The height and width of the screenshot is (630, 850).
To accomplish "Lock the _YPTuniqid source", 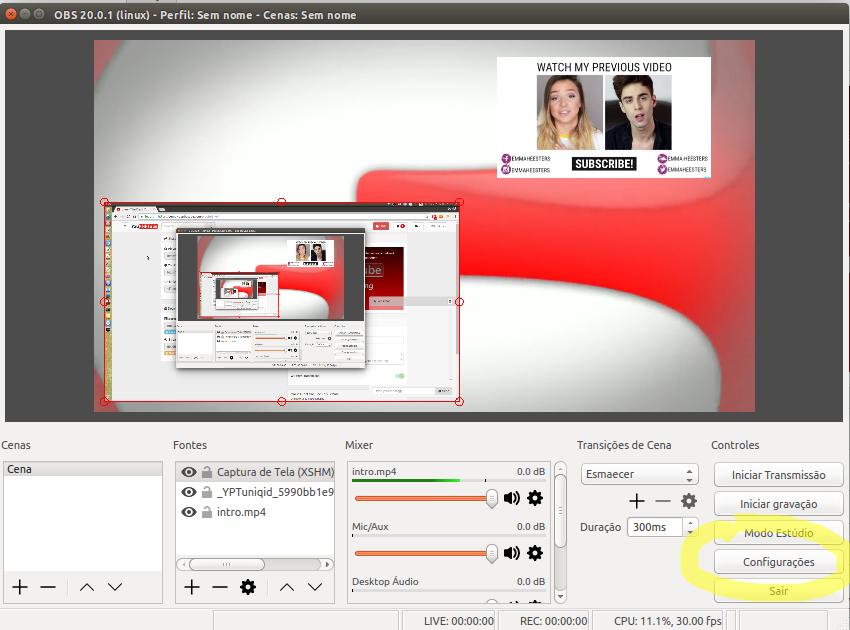I will click(x=207, y=492).
